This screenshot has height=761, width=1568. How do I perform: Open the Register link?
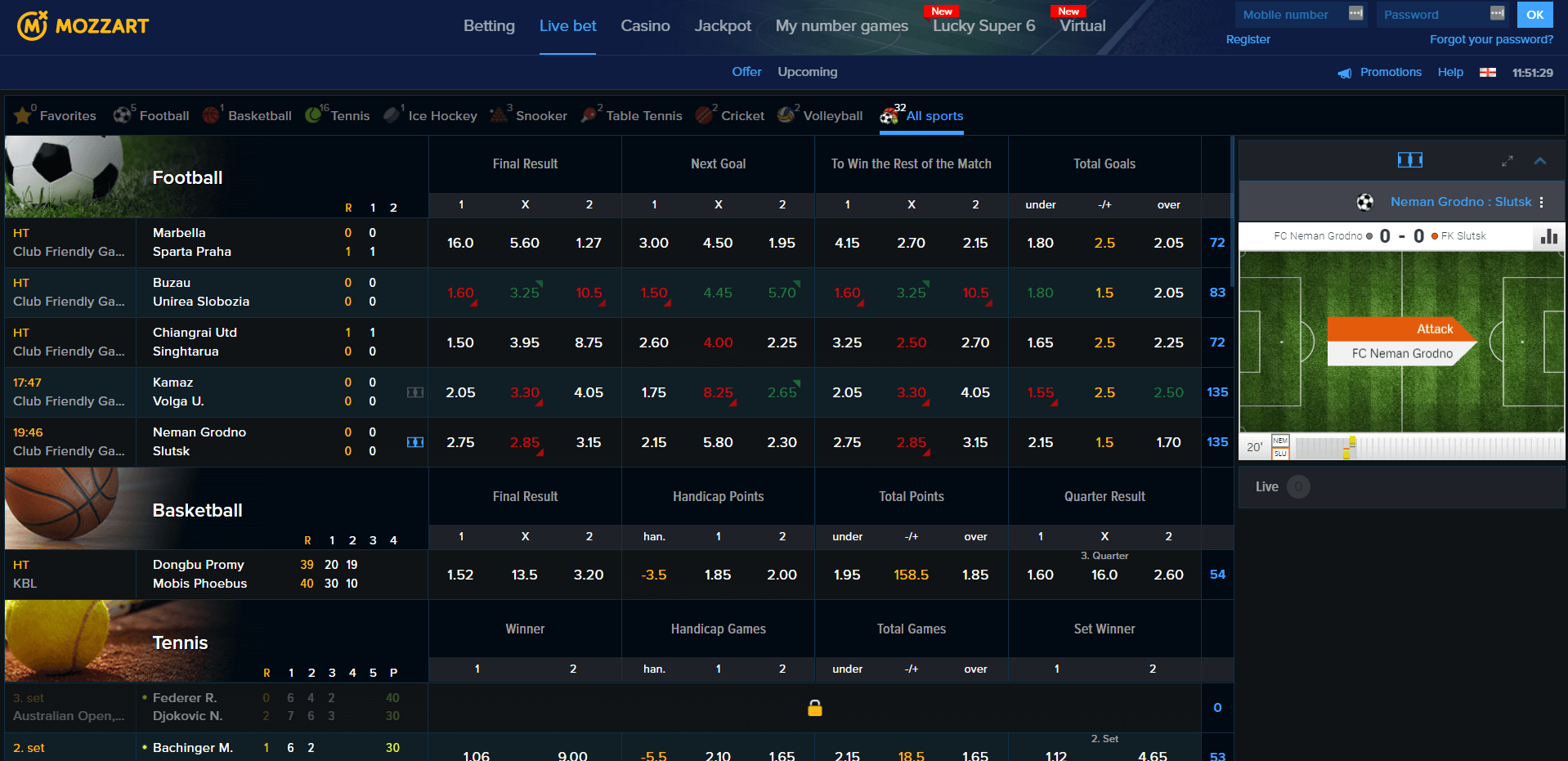tap(1248, 39)
